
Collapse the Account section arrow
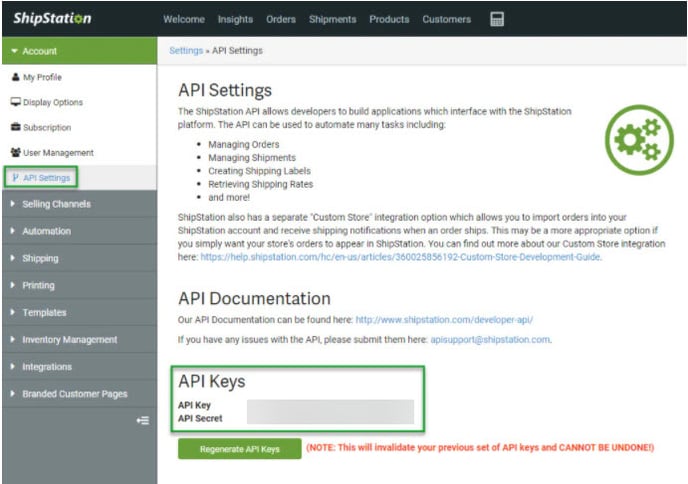[14, 51]
